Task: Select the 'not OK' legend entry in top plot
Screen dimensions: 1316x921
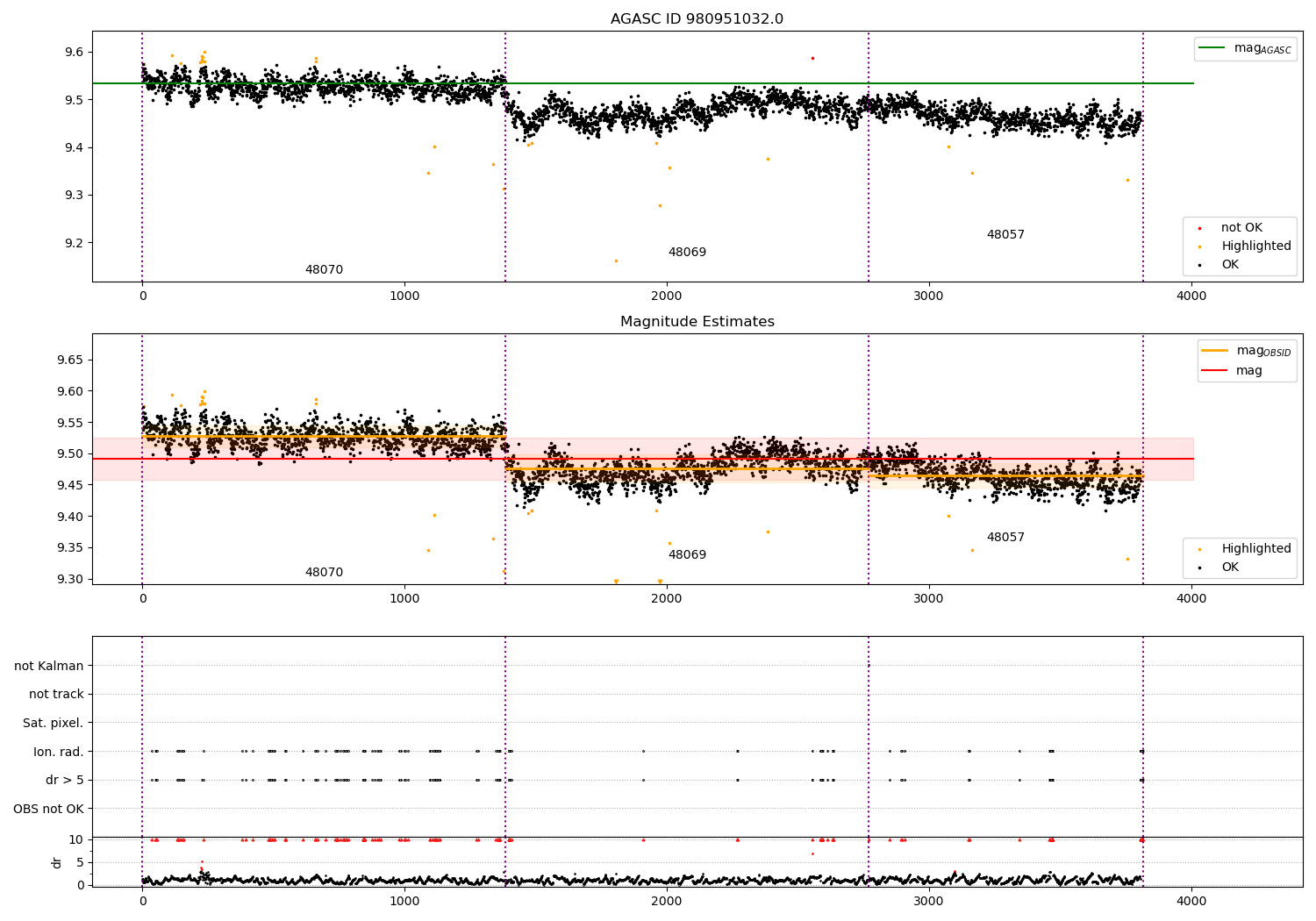Action: 1230,228
